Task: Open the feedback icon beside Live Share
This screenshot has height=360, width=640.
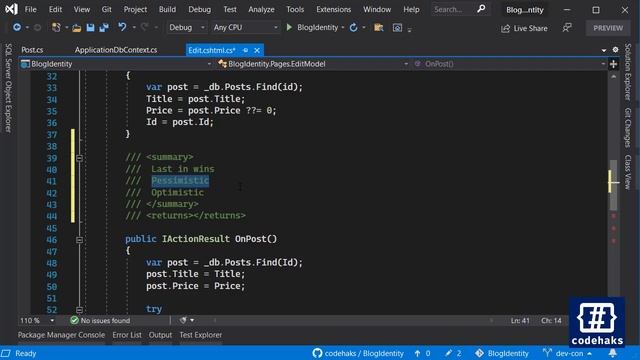Action: 567,28
